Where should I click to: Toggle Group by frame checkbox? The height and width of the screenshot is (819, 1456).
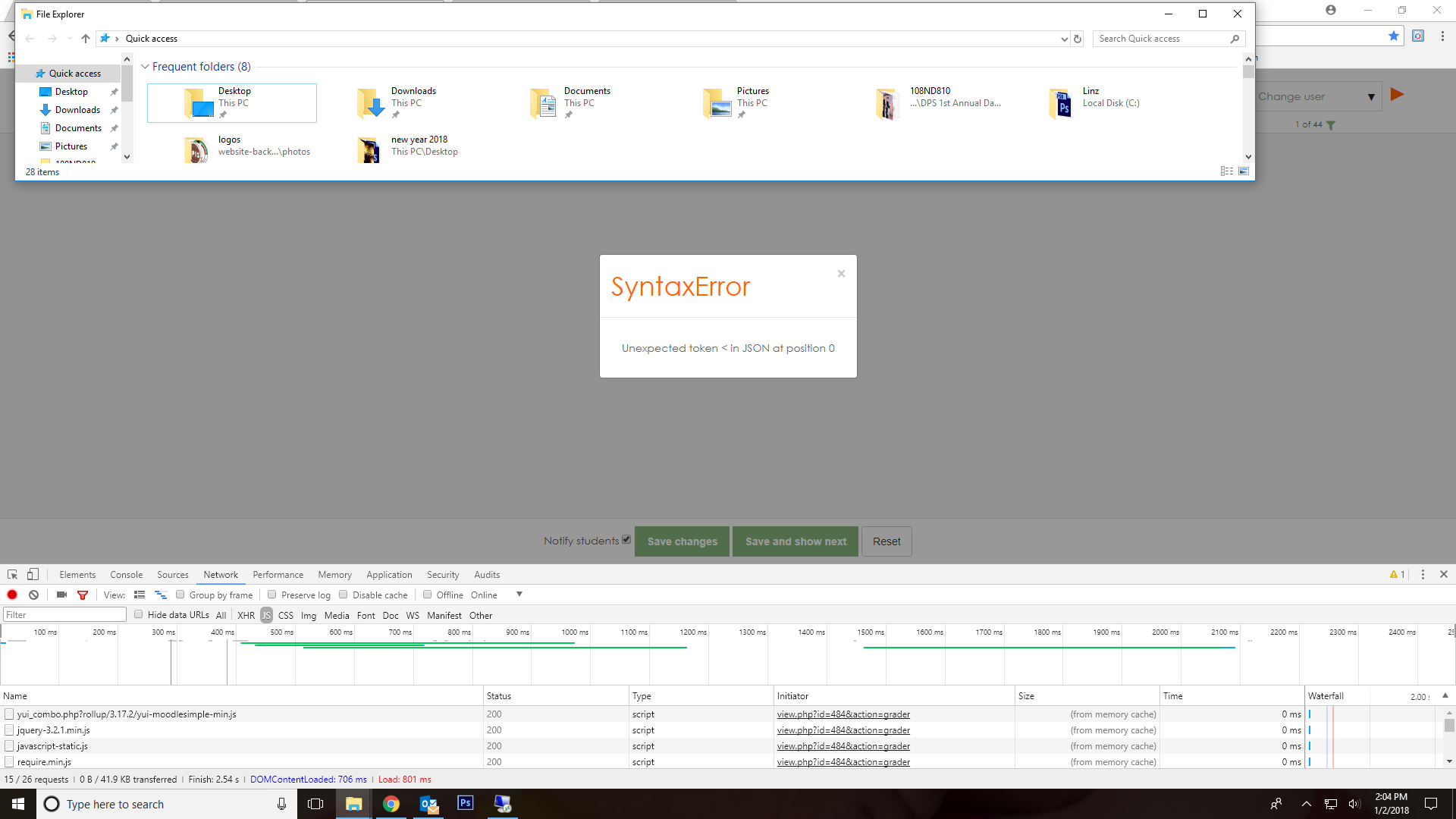pos(180,595)
